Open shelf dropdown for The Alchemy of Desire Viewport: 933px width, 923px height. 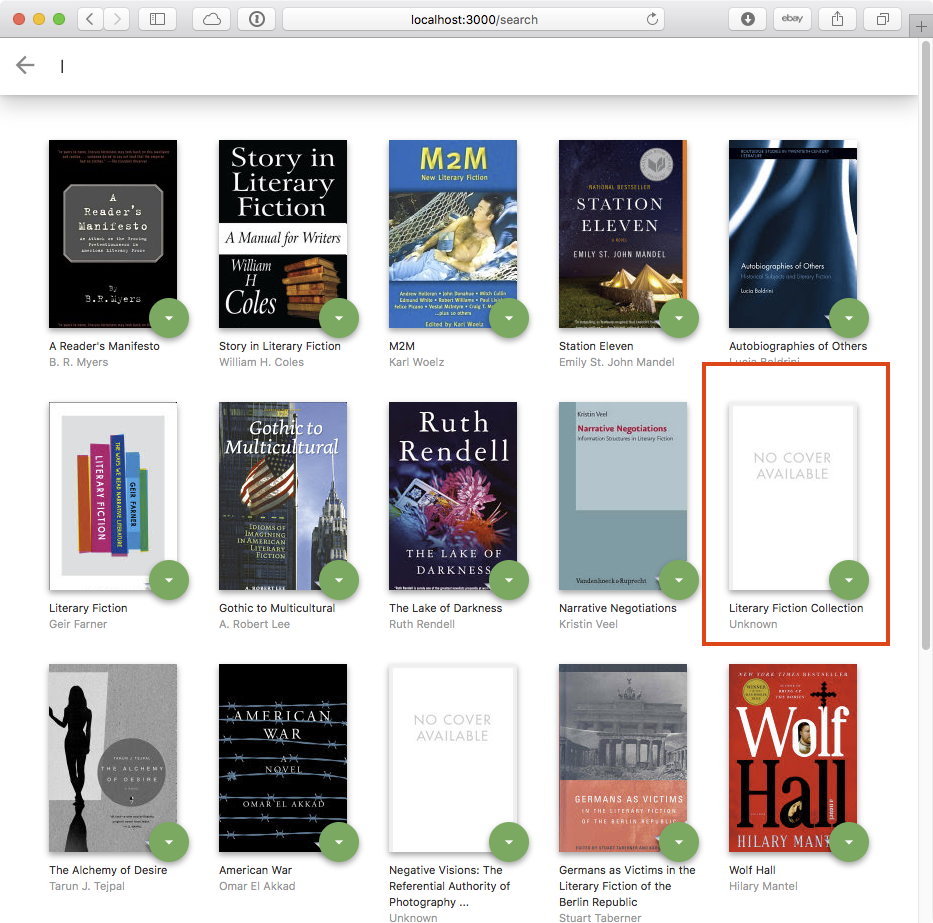pyautogui.click(x=169, y=841)
